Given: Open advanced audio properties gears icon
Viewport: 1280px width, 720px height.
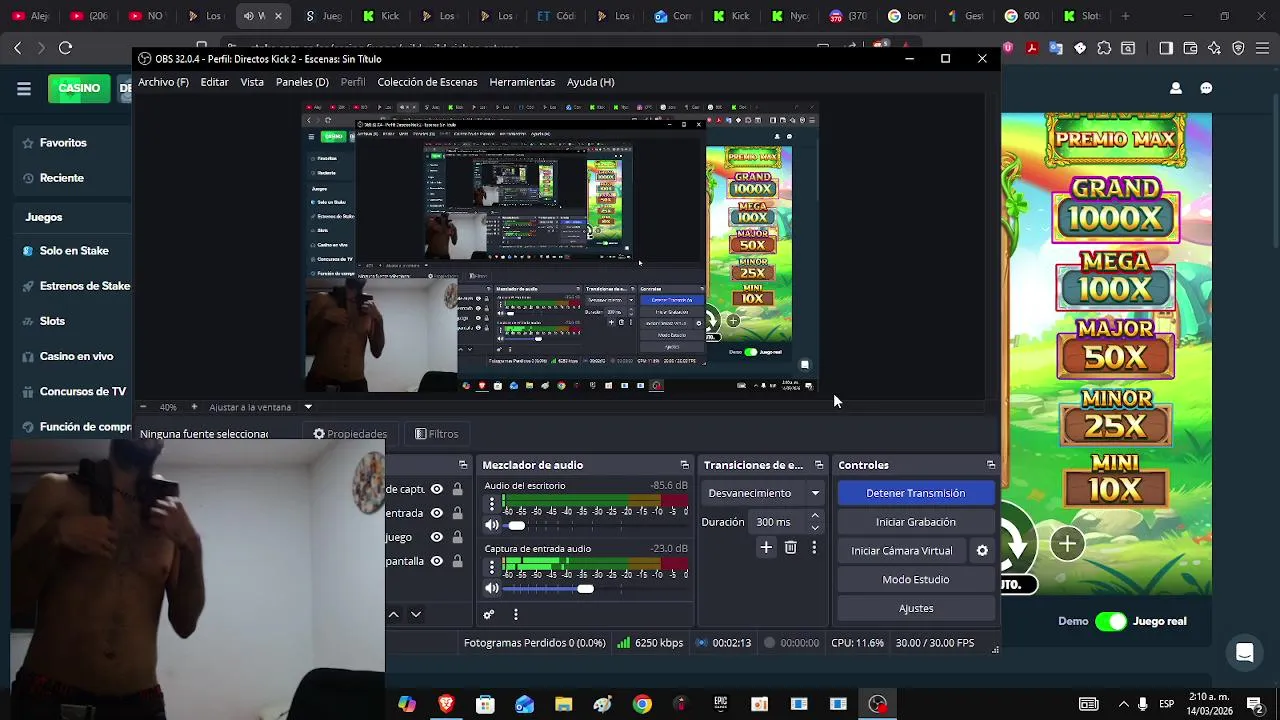Looking at the screenshot, I should point(489,614).
